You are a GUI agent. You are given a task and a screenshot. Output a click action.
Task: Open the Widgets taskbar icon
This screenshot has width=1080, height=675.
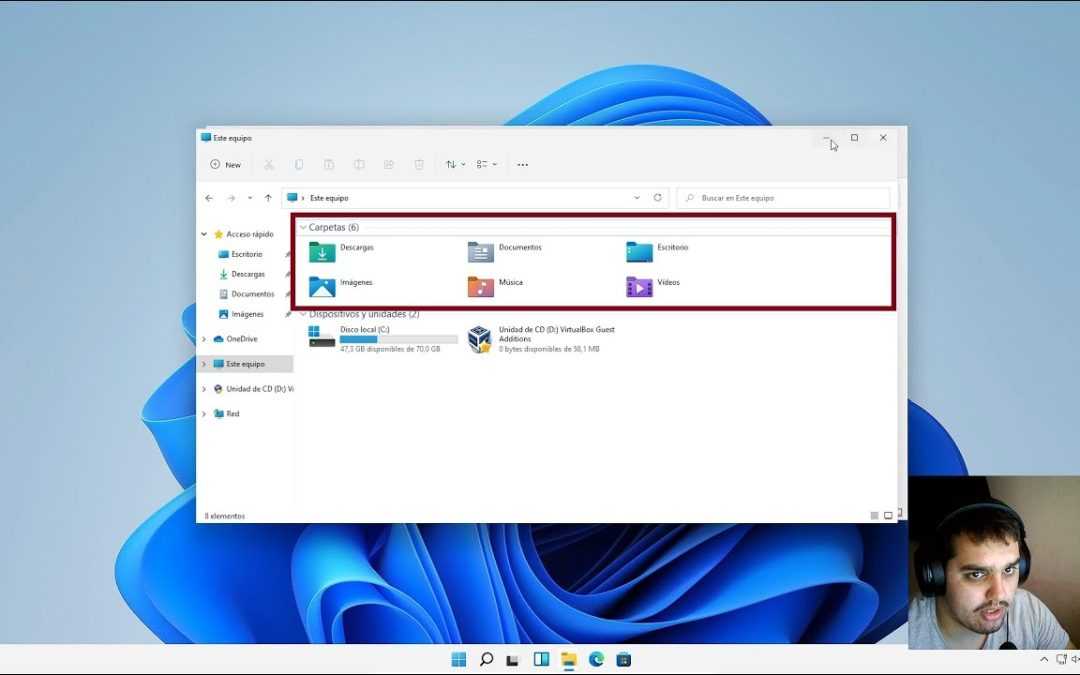[541, 660]
